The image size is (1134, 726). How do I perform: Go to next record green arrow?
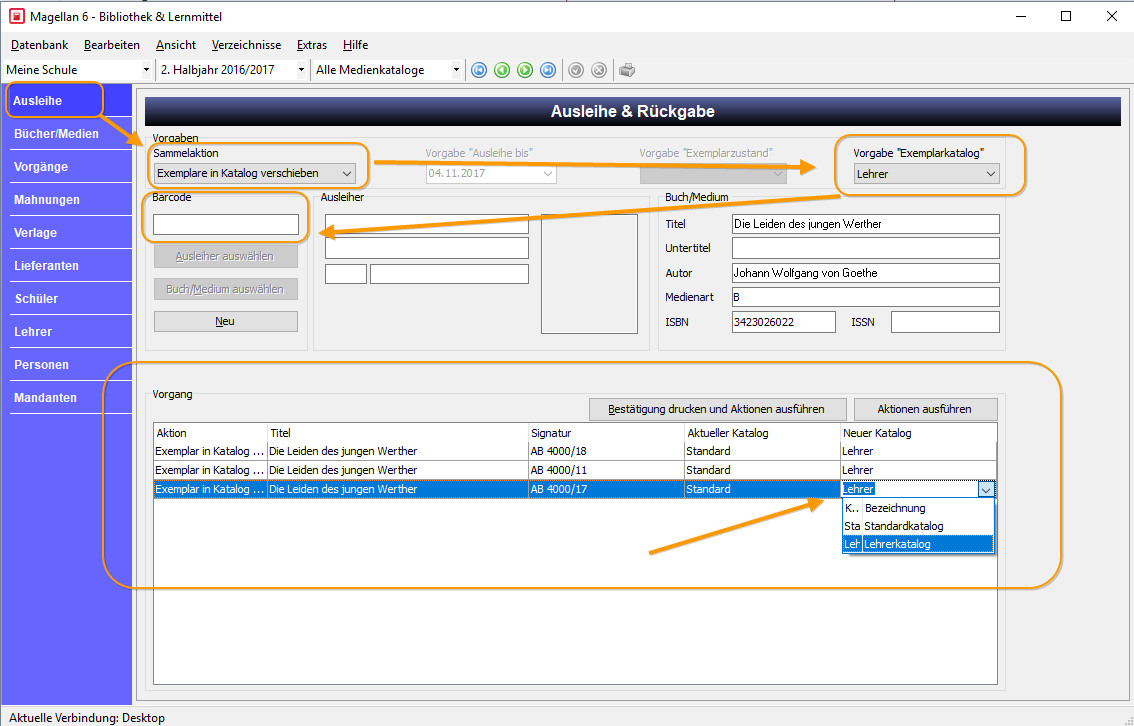coord(525,70)
